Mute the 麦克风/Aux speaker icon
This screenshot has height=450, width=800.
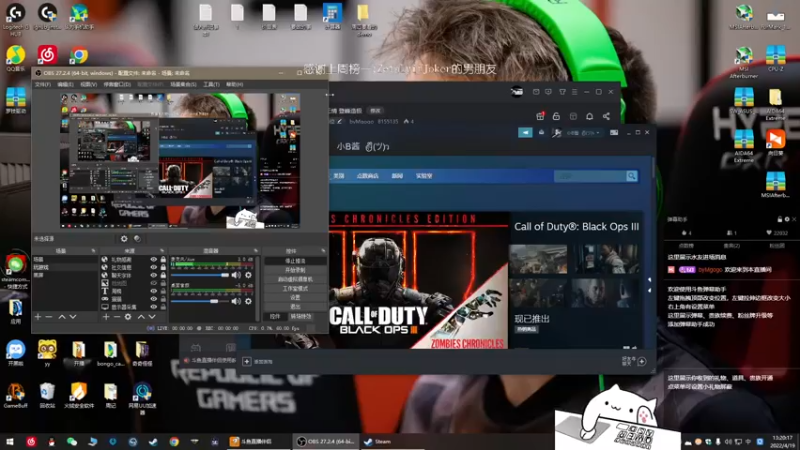(236, 275)
